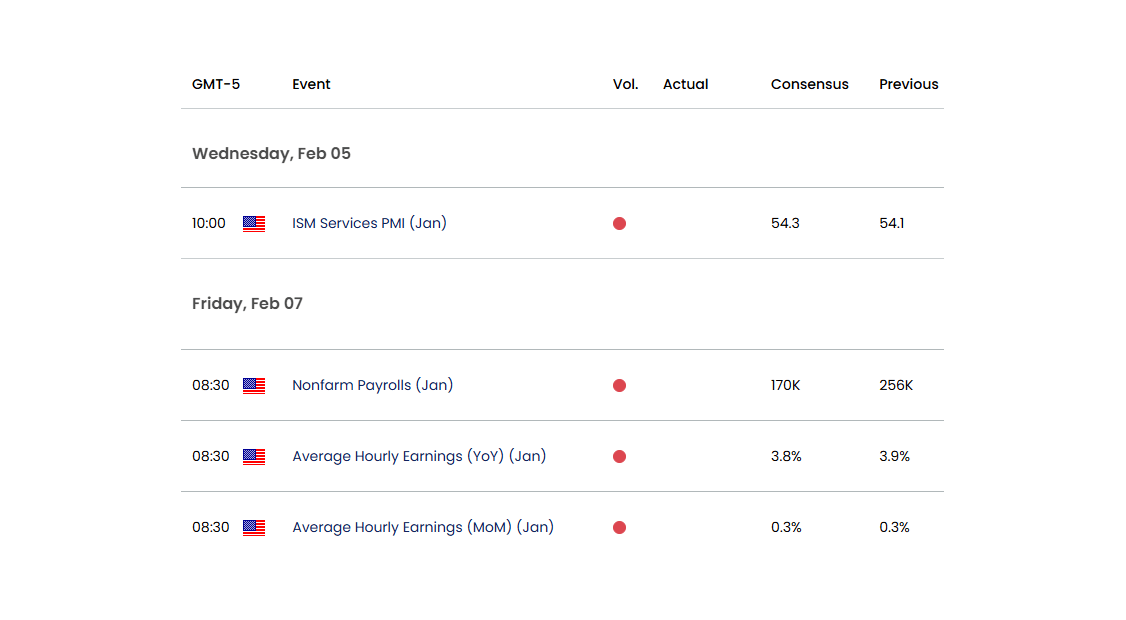Select the Vol. column header
The width and height of the screenshot is (1126, 620).
[x=626, y=84]
